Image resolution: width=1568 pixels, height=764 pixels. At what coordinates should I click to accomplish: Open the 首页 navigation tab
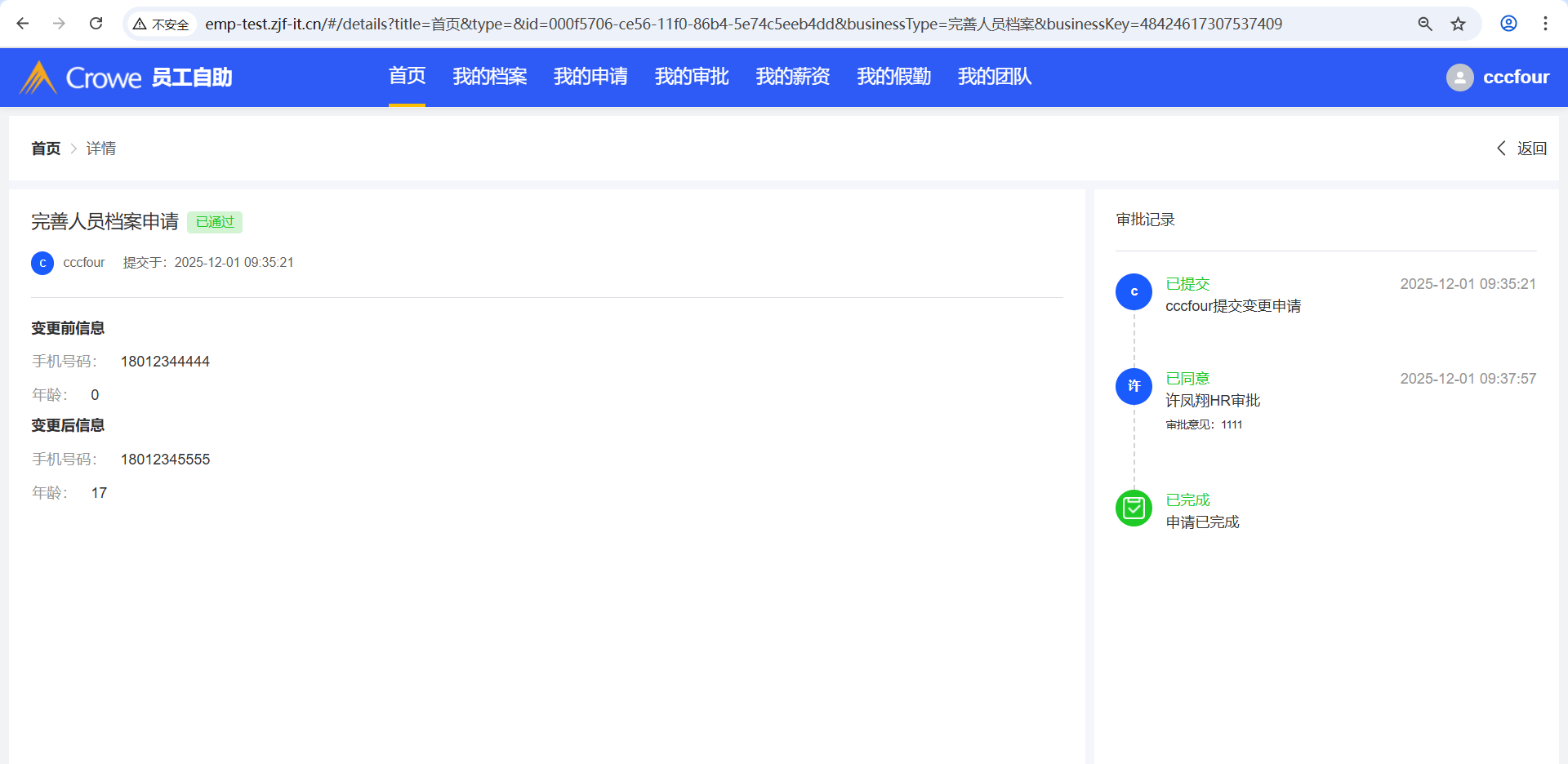[407, 77]
